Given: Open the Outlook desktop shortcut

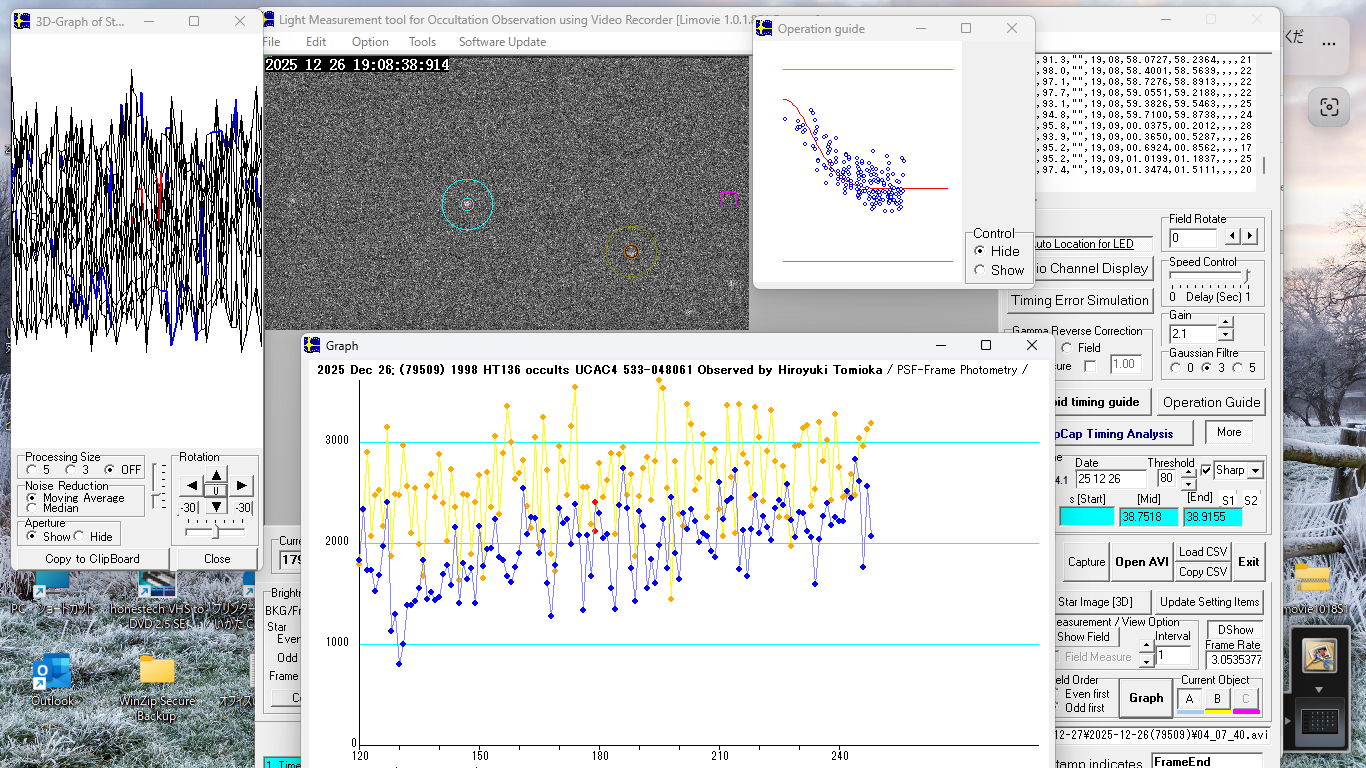Looking at the screenshot, I should [x=52, y=673].
